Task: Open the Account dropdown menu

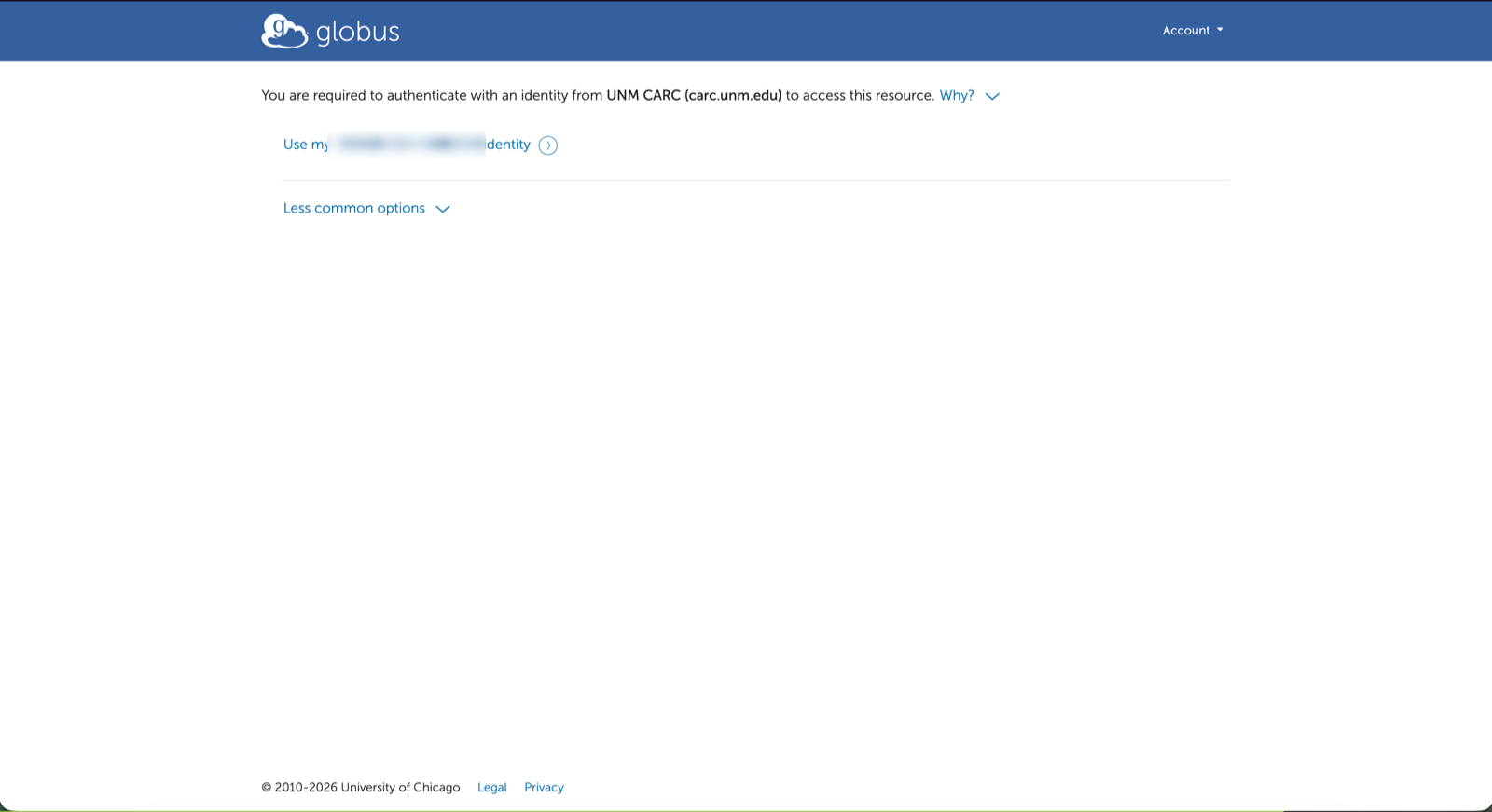Action: coord(1193,30)
